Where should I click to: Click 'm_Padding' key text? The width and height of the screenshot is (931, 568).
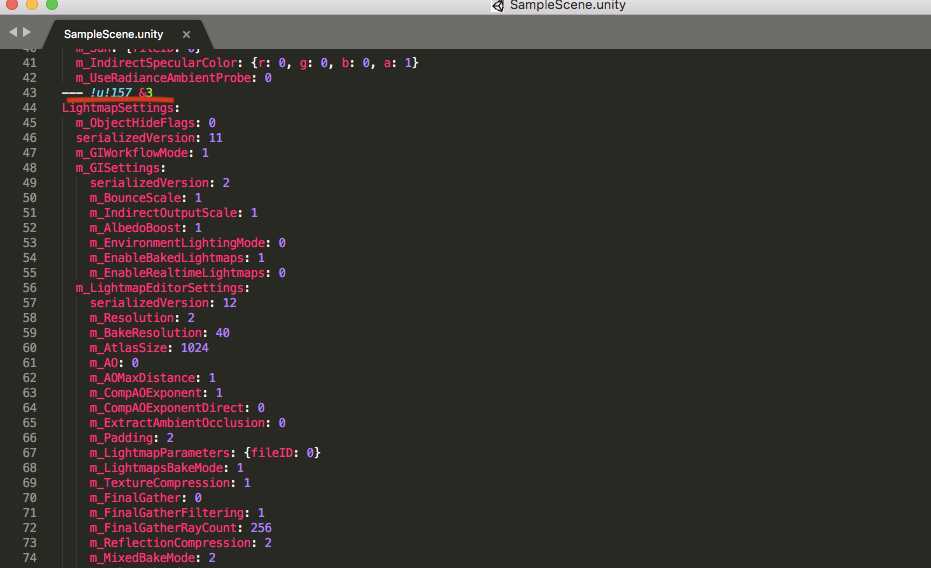tap(121, 438)
